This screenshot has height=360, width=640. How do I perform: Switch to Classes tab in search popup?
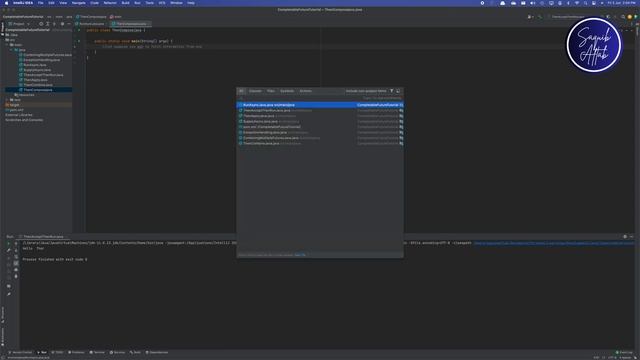pos(255,91)
